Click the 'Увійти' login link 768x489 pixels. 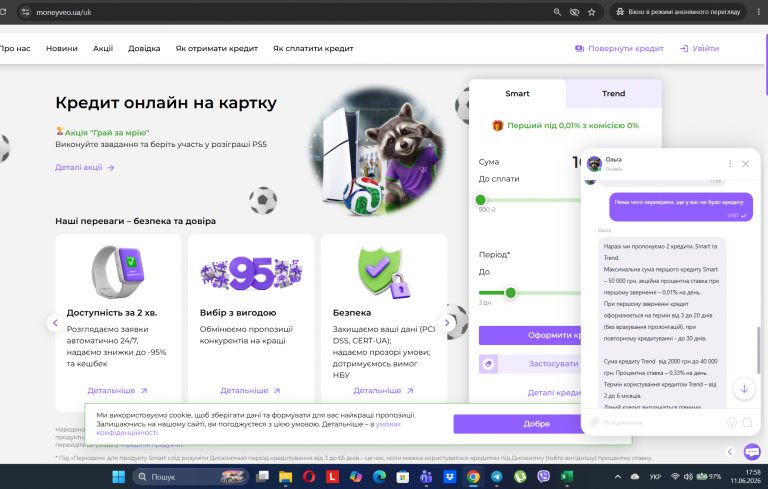point(699,49)
